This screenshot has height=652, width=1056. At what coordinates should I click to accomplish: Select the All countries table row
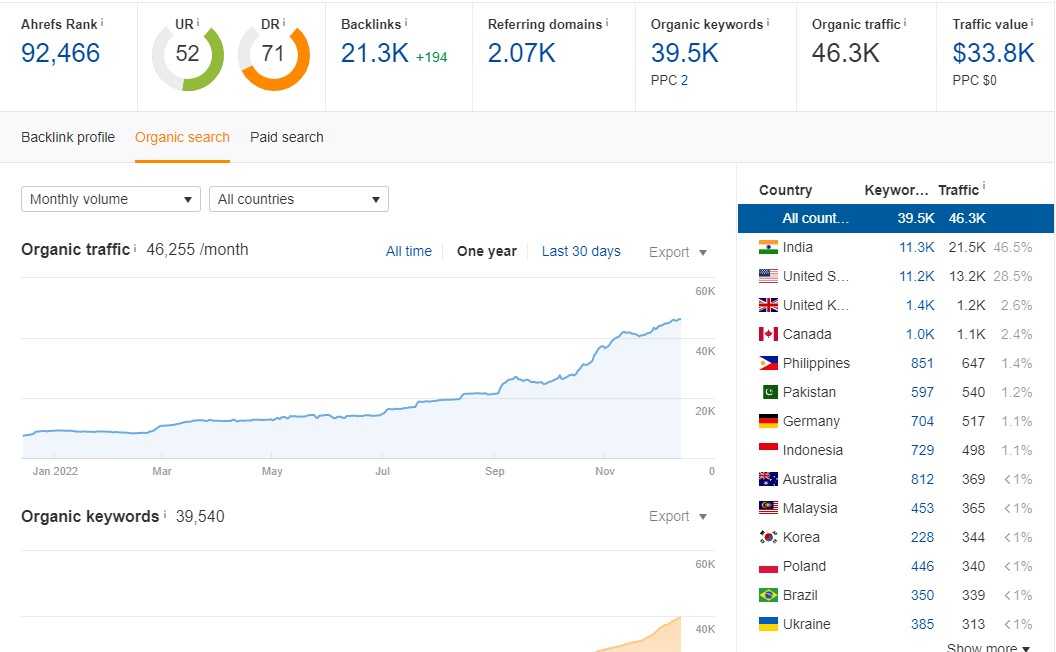pos(896,218)
